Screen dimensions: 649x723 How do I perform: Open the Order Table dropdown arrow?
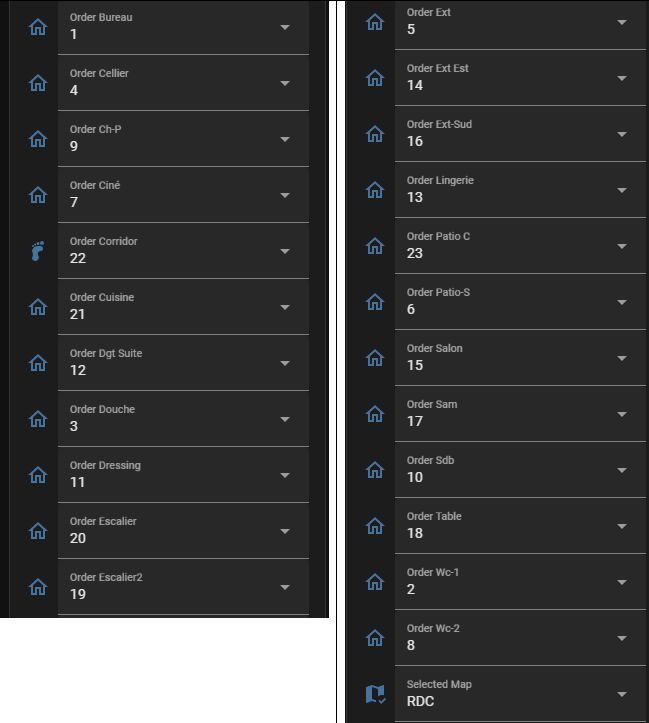click(622, 526)
